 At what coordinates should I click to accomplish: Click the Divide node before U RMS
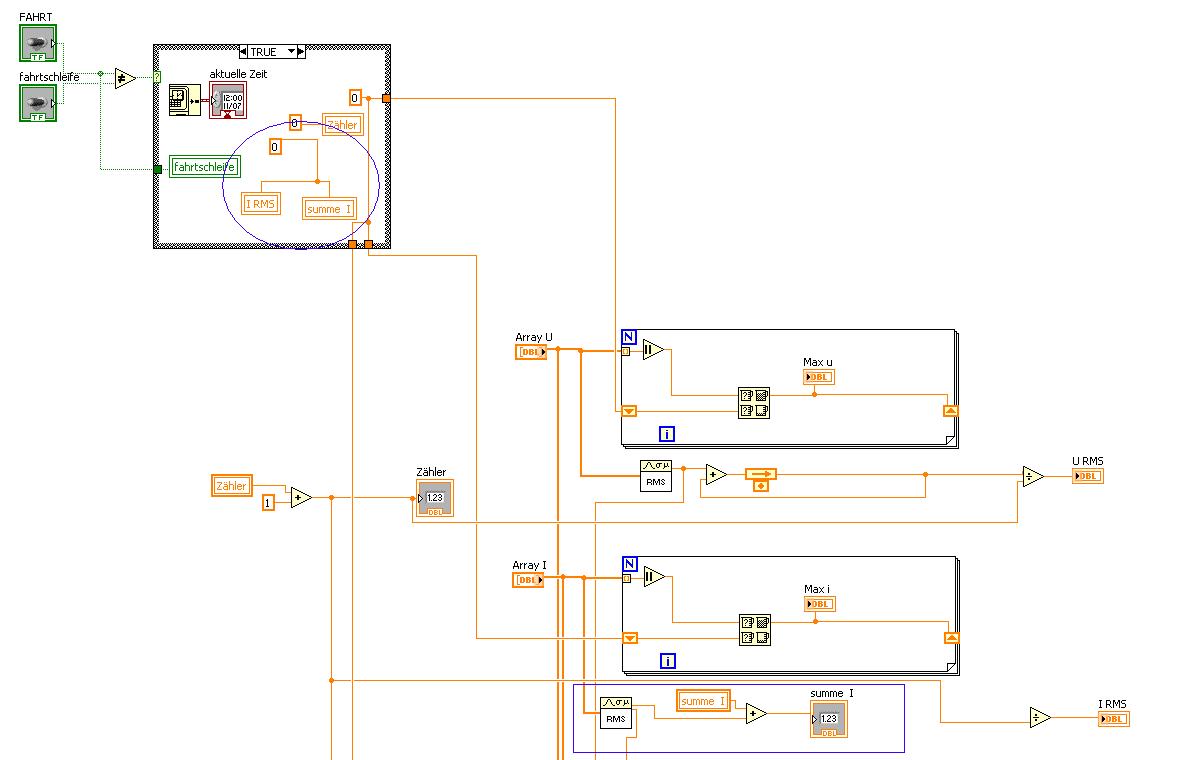(1033, 476)
